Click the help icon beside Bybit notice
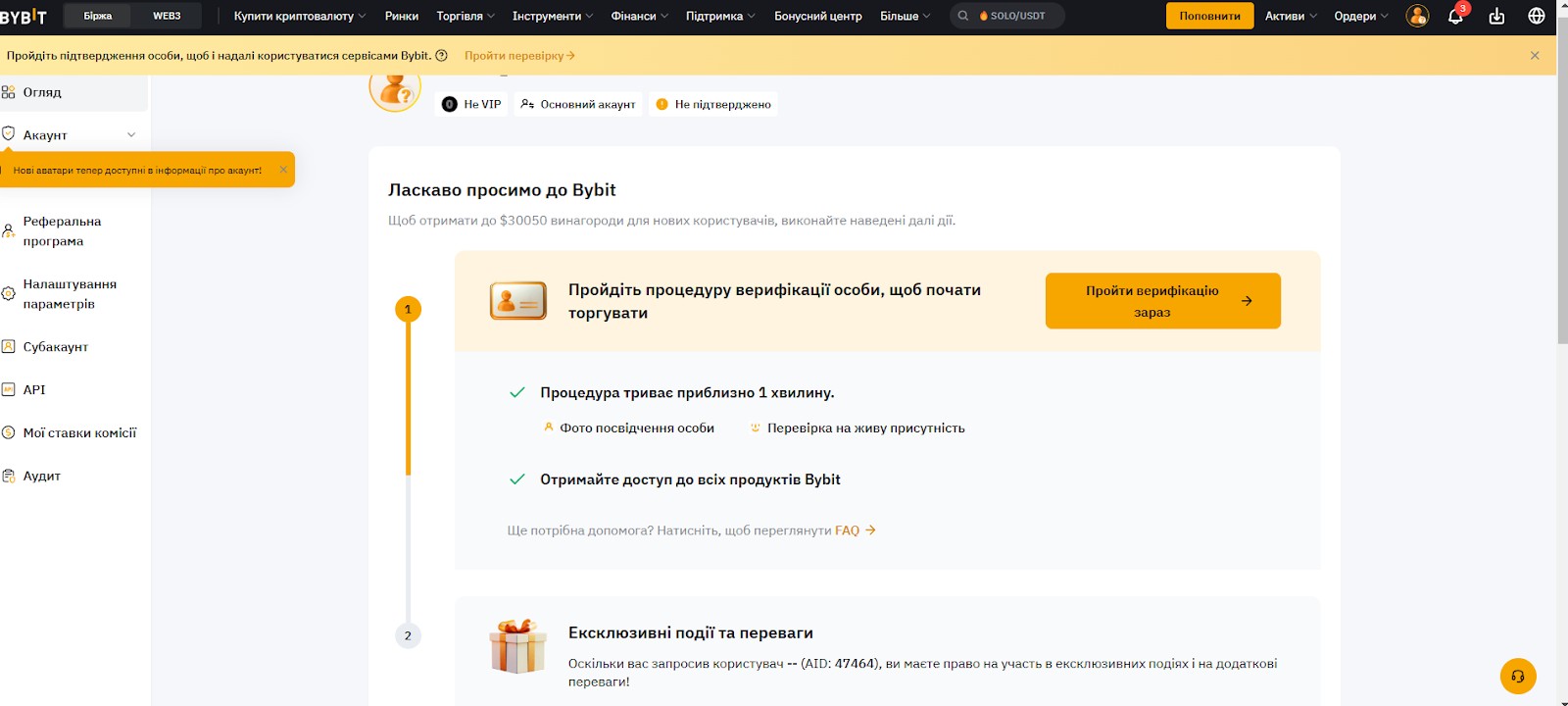This screenshot has height=706, width=1568. [442, 56]
